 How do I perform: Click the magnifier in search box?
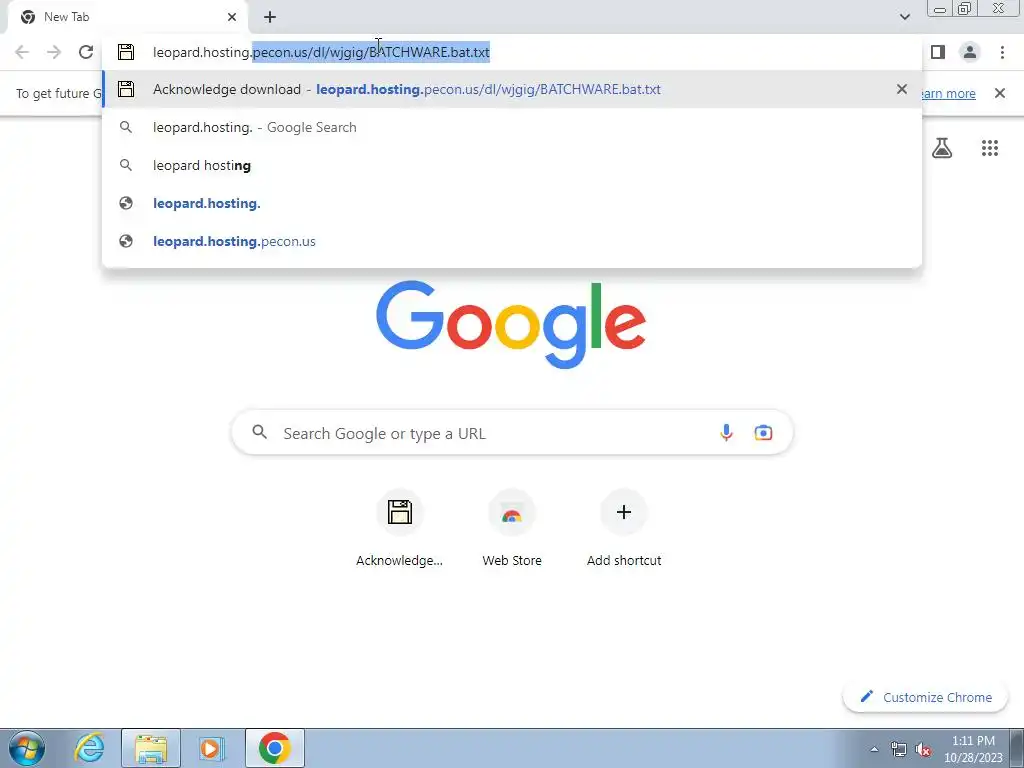pos(260,432)
